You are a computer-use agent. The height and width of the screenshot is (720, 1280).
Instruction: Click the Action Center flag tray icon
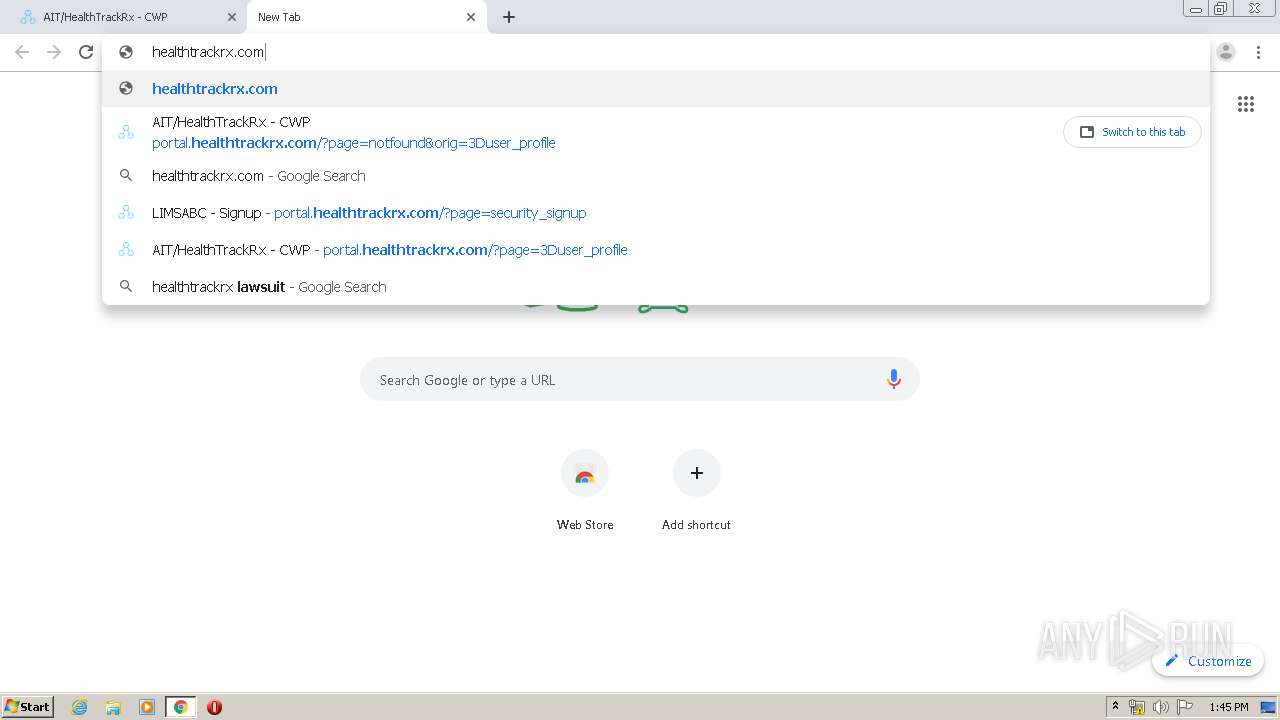tap(1185, 707)
